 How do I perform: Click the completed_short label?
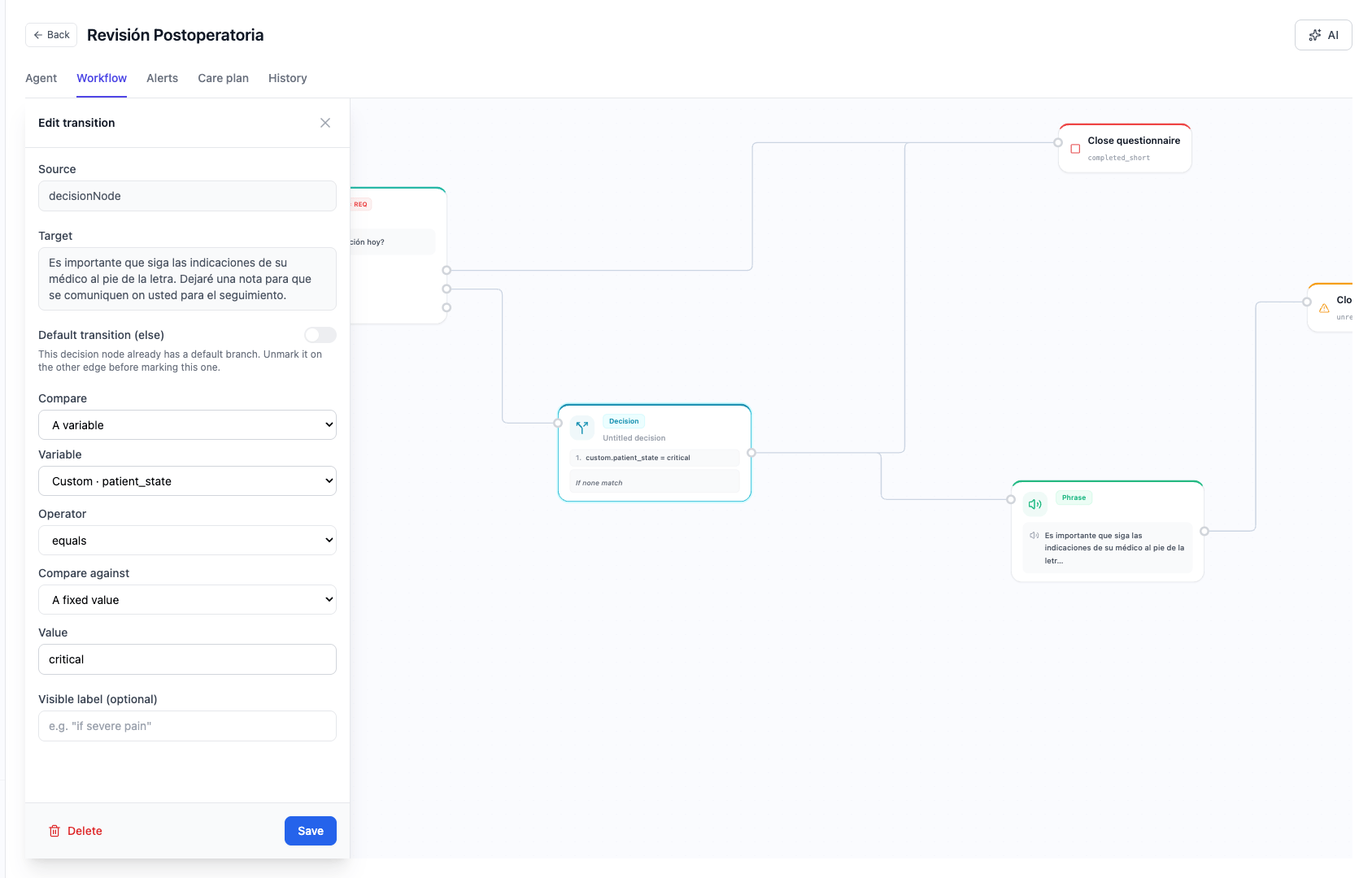(1119, 158)
